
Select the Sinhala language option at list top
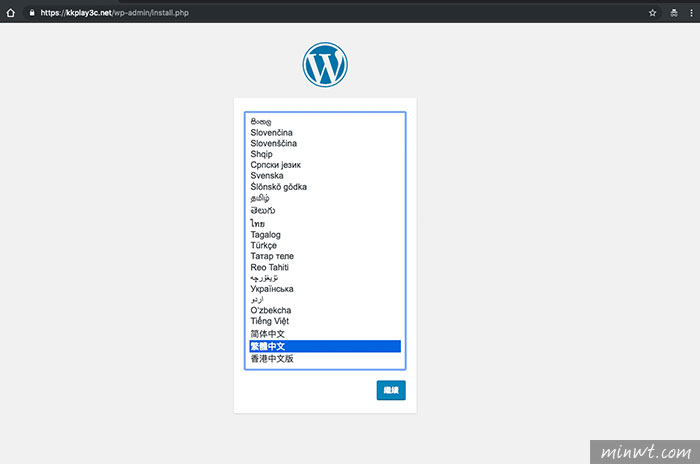[x=325, y=121]
